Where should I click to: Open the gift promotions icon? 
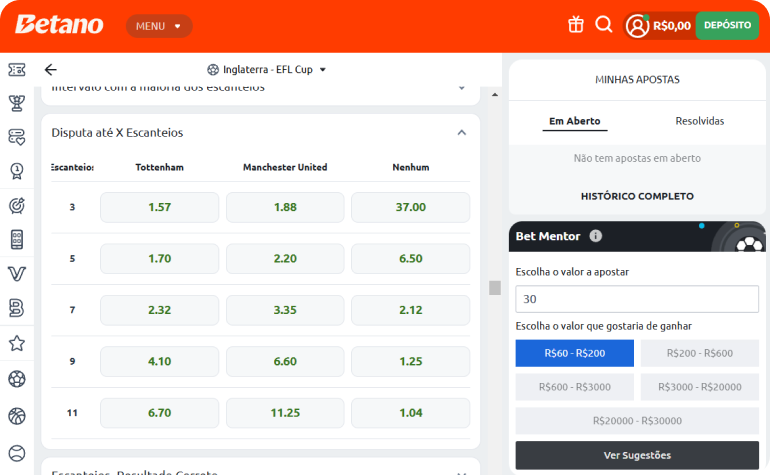(x=576, y=25)
